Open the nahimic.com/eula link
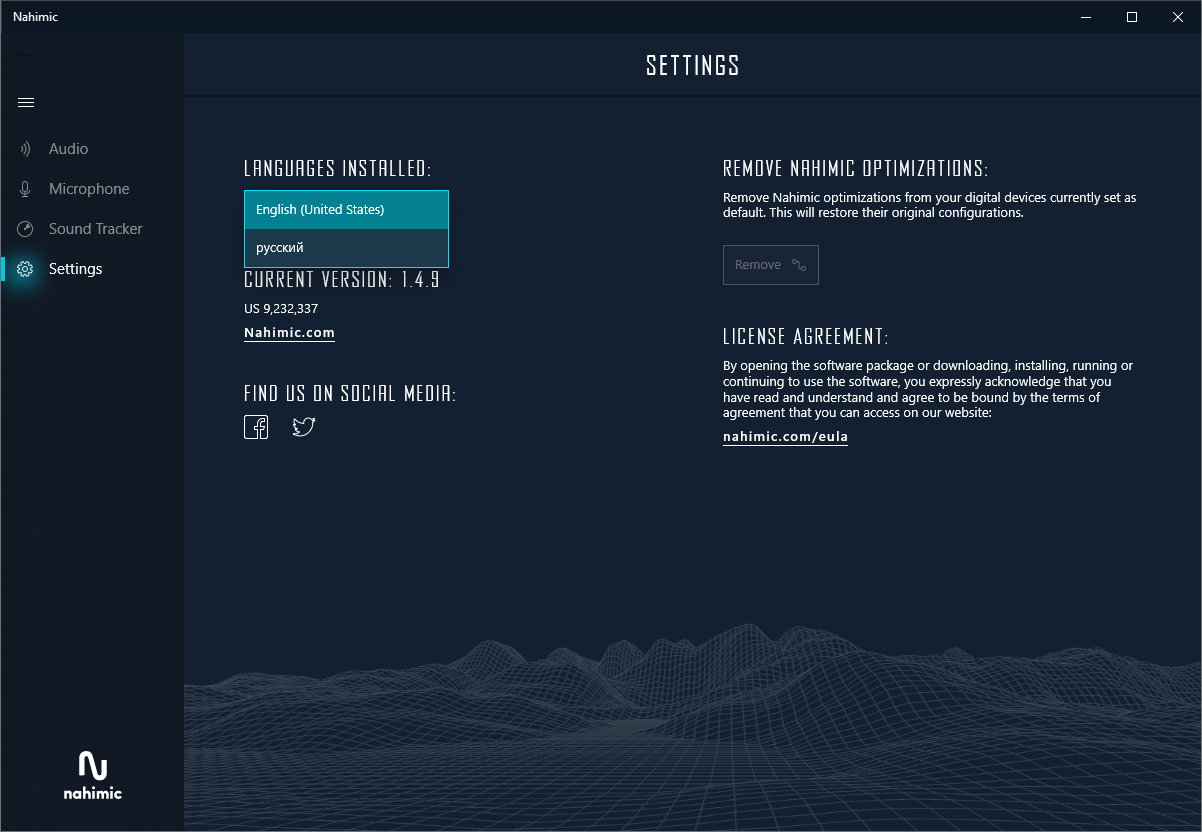Screen dimensions: 1202x832 (x=785, y=437)
